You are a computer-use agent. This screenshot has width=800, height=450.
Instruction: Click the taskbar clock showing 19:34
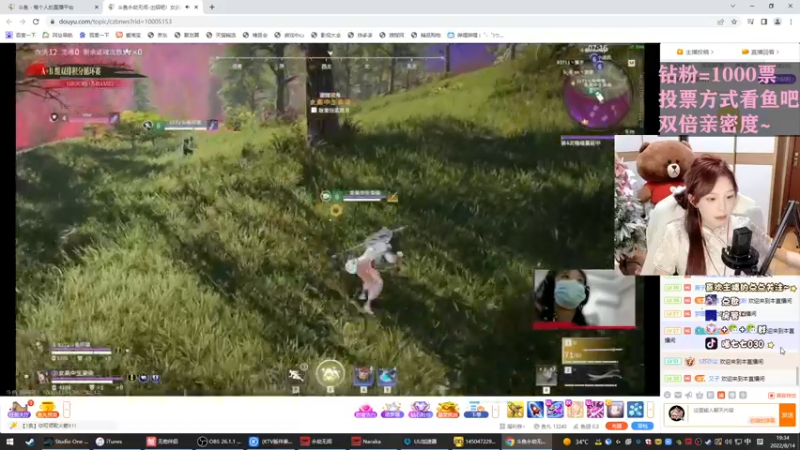tap(782, 441)
